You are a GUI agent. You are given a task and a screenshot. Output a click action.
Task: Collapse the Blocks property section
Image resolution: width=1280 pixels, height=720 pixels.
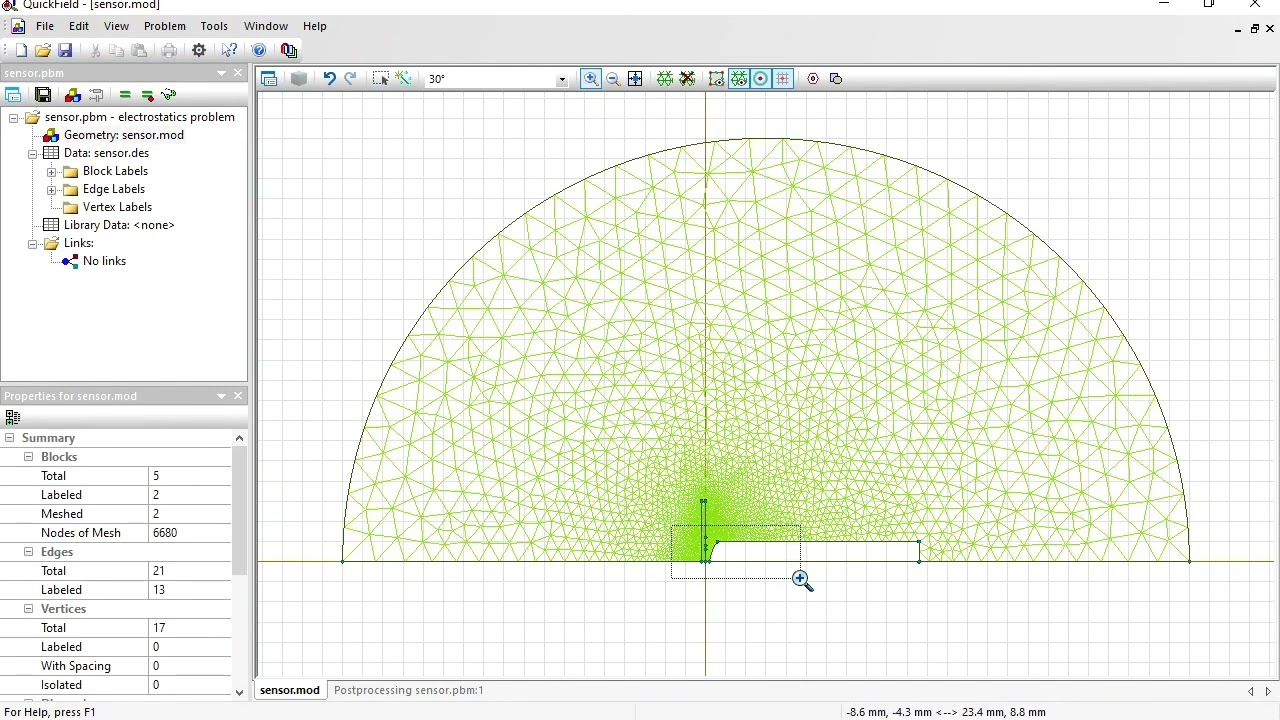click(x=29, y=457)
